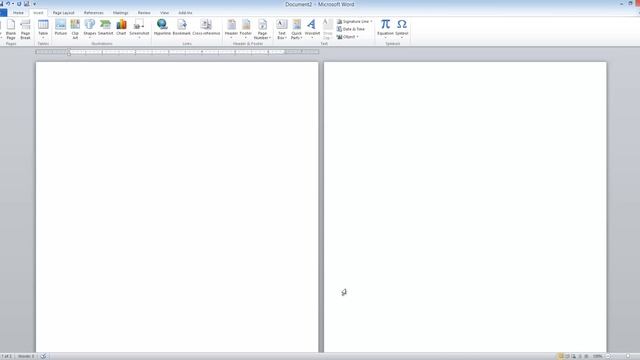This screenshot has height=360, width=640.
Task: Select Print Layout view in status bar
Action: tap(560, 356)
